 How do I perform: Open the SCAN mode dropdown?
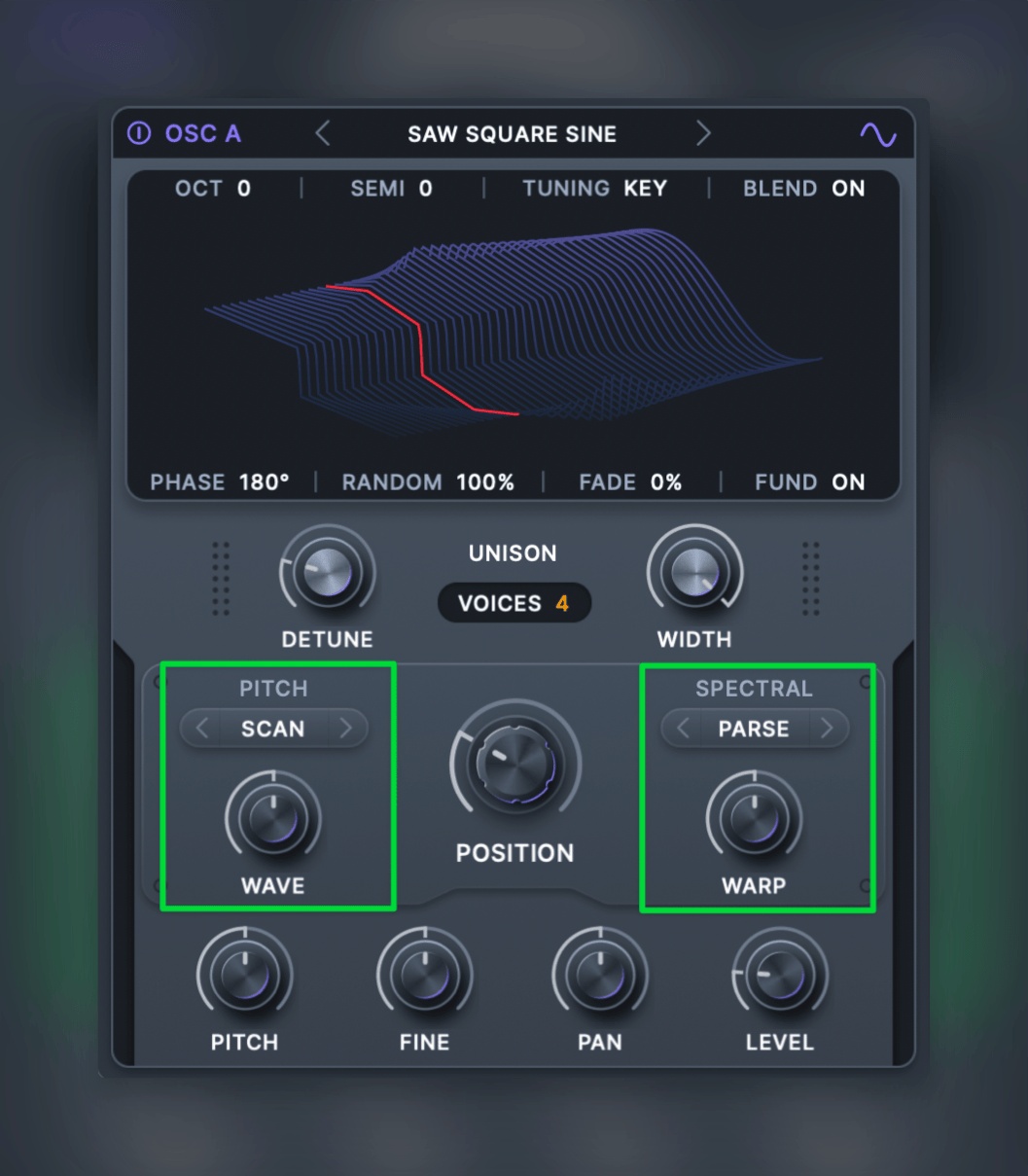click(273, 729)
